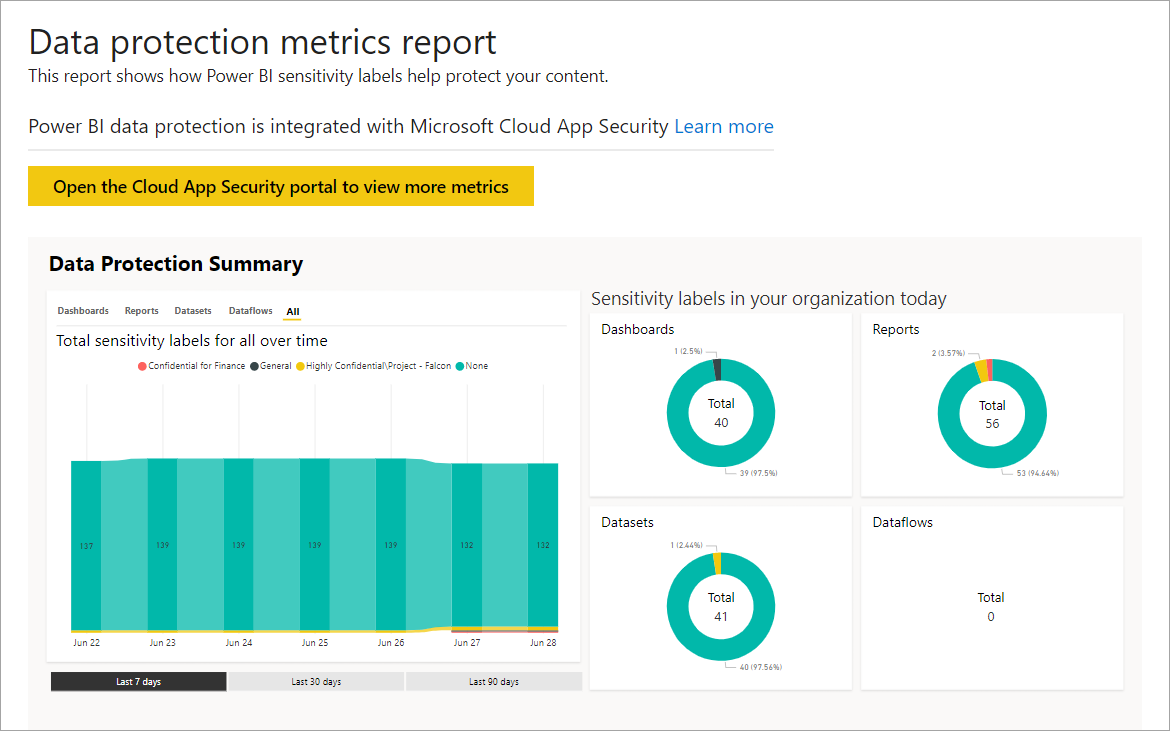This screenshot has width=1170, height=731.
Task: Switch to the Dashboards tab
Action: pyautogui.click(x=83, y=311)
